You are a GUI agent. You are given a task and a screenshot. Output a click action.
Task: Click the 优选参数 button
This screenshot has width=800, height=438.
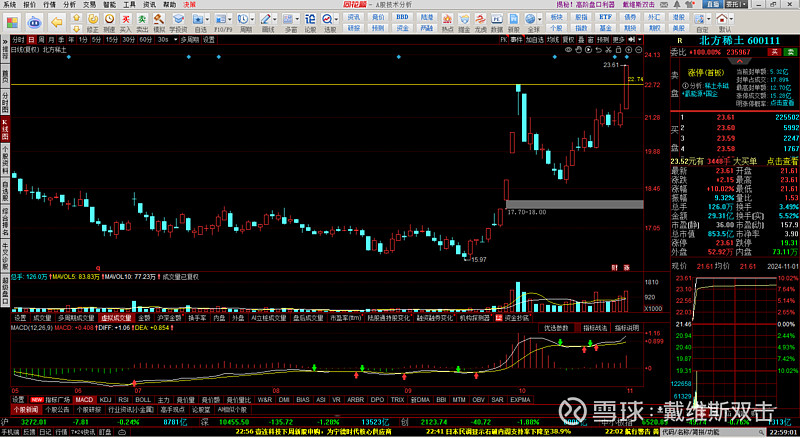(556, 328)
